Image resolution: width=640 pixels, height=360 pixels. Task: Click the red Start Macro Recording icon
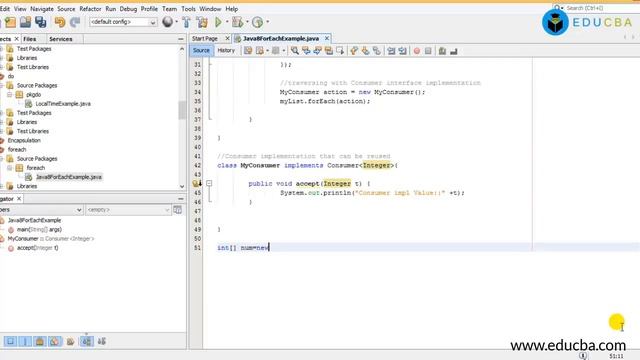(417, 51)
